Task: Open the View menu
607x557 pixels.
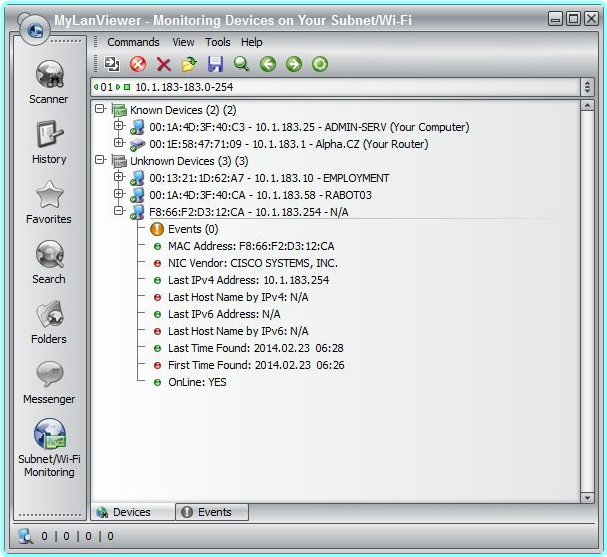Action: (x=183, y=42)
